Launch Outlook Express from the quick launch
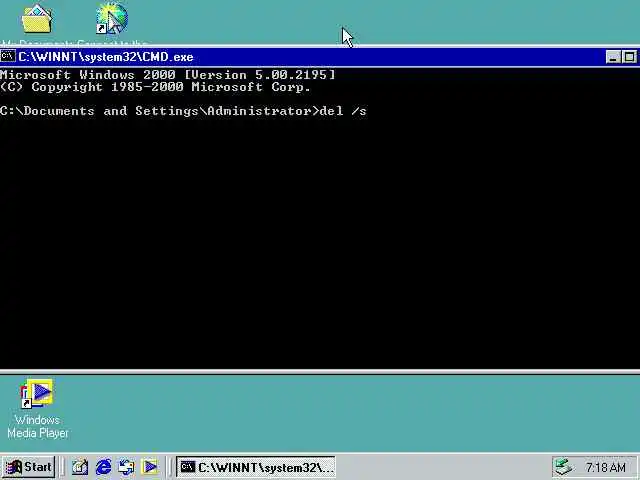 pos(127,467)
